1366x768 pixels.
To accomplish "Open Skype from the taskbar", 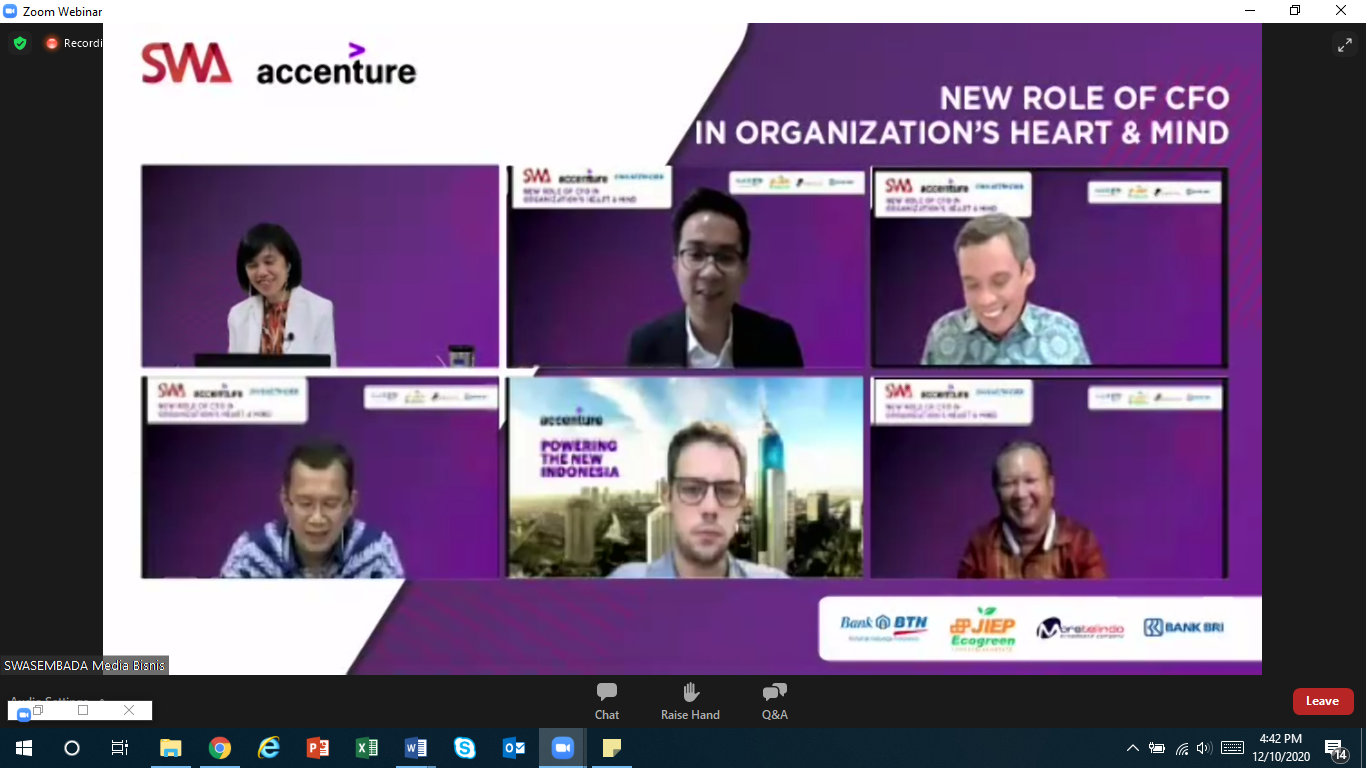I will [x=465, y=748].
